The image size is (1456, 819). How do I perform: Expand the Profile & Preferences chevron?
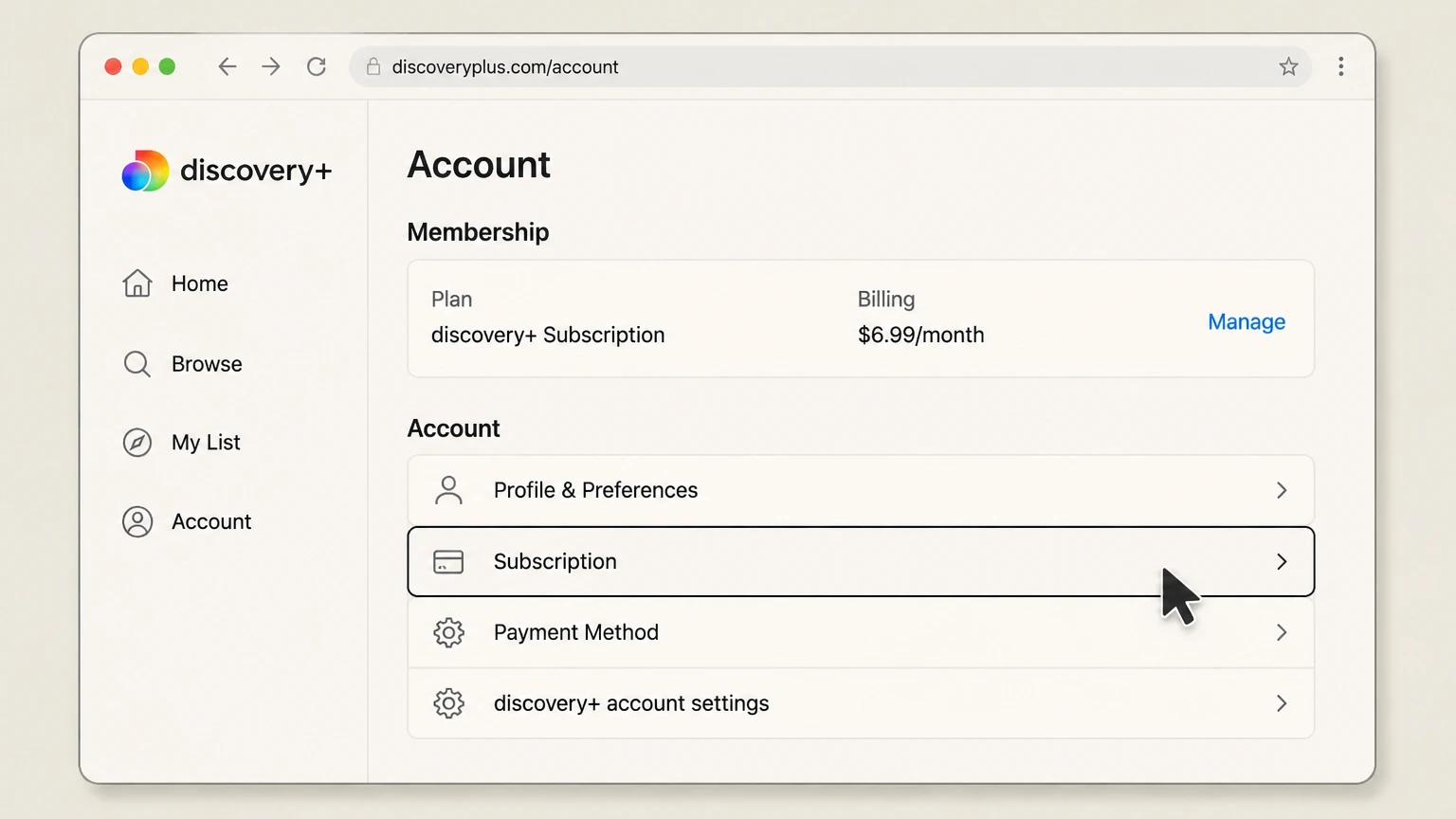click(x=1282, y=490)
